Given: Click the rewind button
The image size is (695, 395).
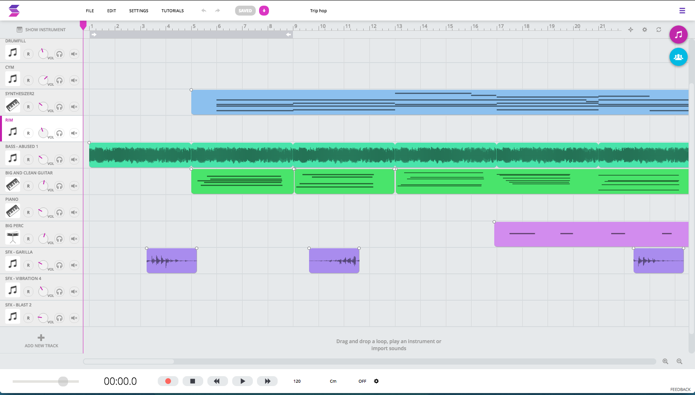Looking at the screenshot, I should (x=217, y=381).
